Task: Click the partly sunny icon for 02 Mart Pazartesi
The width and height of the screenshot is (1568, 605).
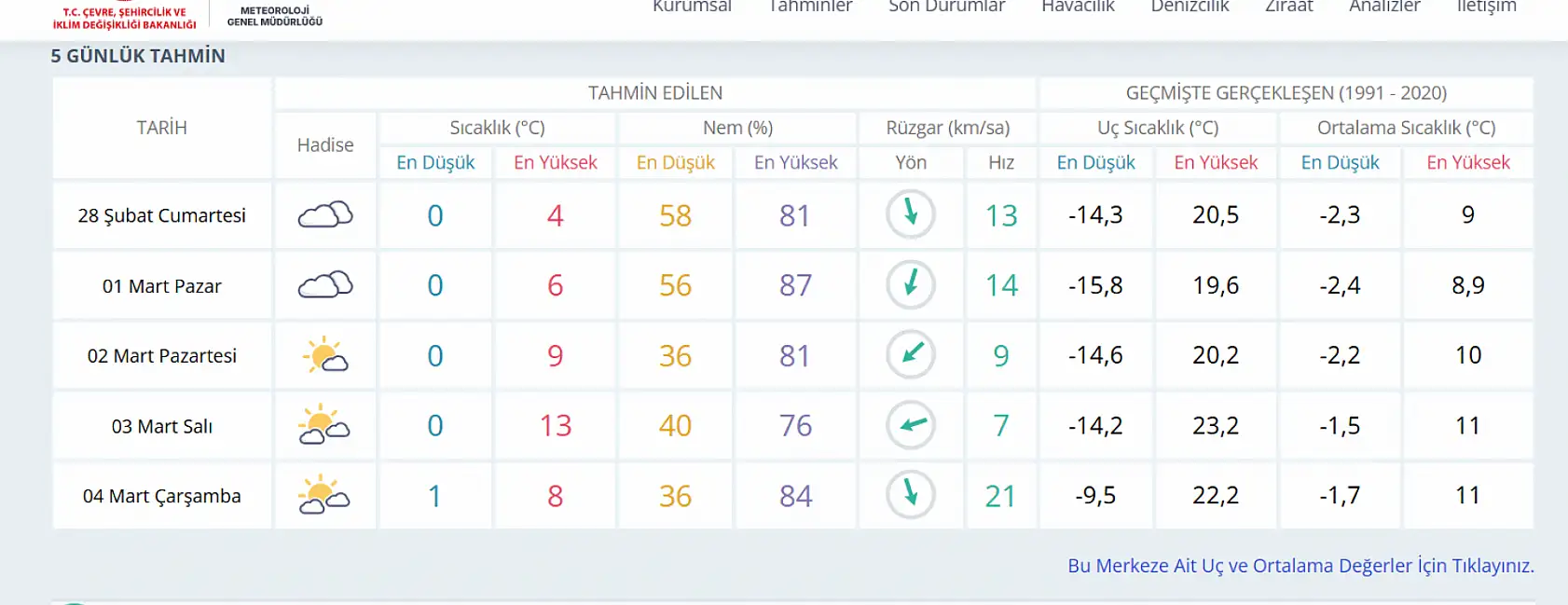Action: click(x=325, y=355)
